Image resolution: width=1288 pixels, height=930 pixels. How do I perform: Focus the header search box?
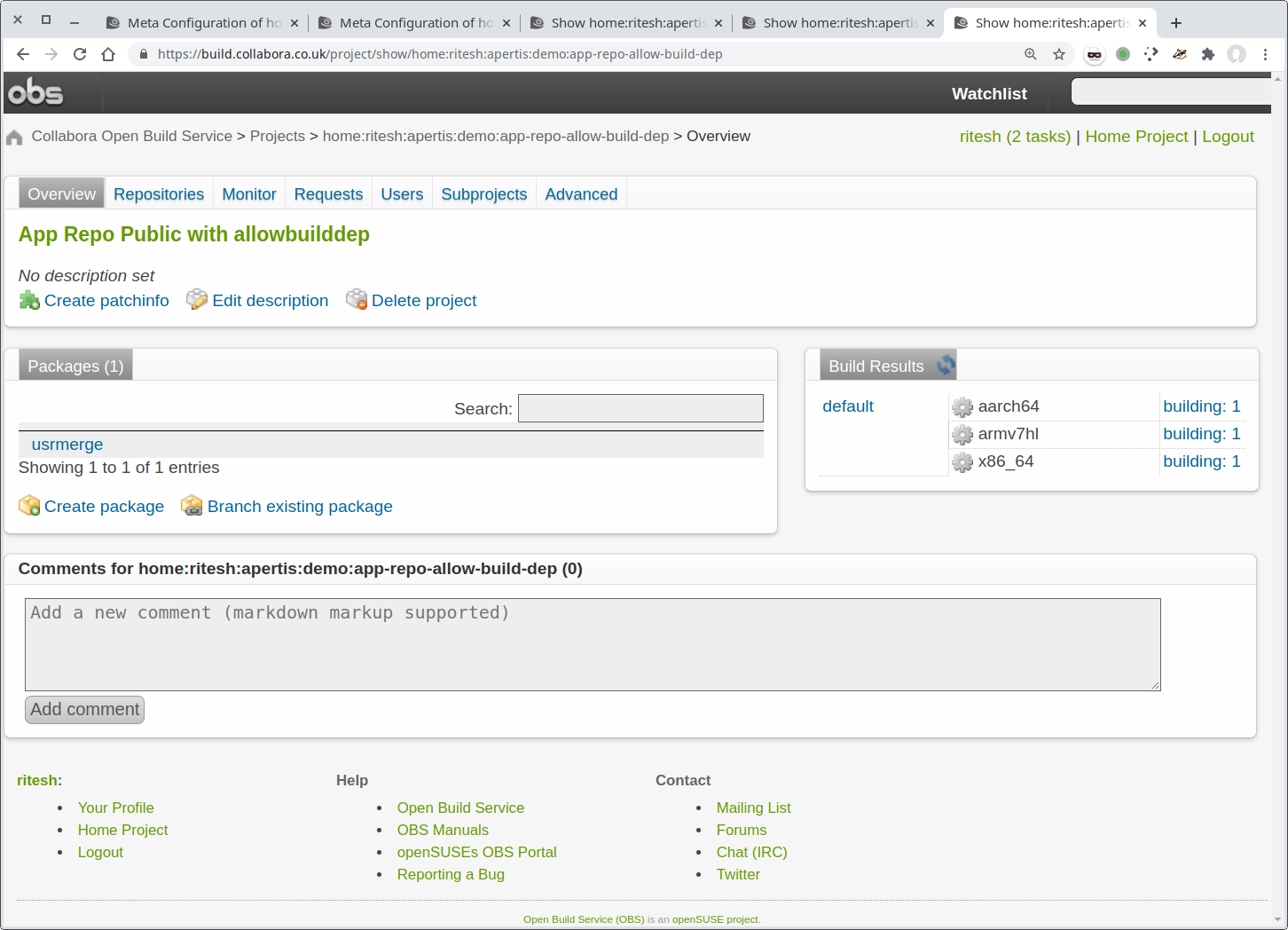[x=1171, y=91]
